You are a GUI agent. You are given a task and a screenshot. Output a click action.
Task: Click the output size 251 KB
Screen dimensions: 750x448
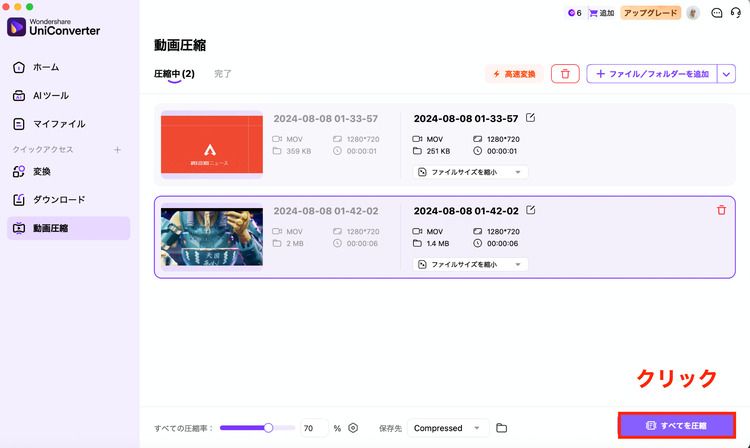pos(438,151)
